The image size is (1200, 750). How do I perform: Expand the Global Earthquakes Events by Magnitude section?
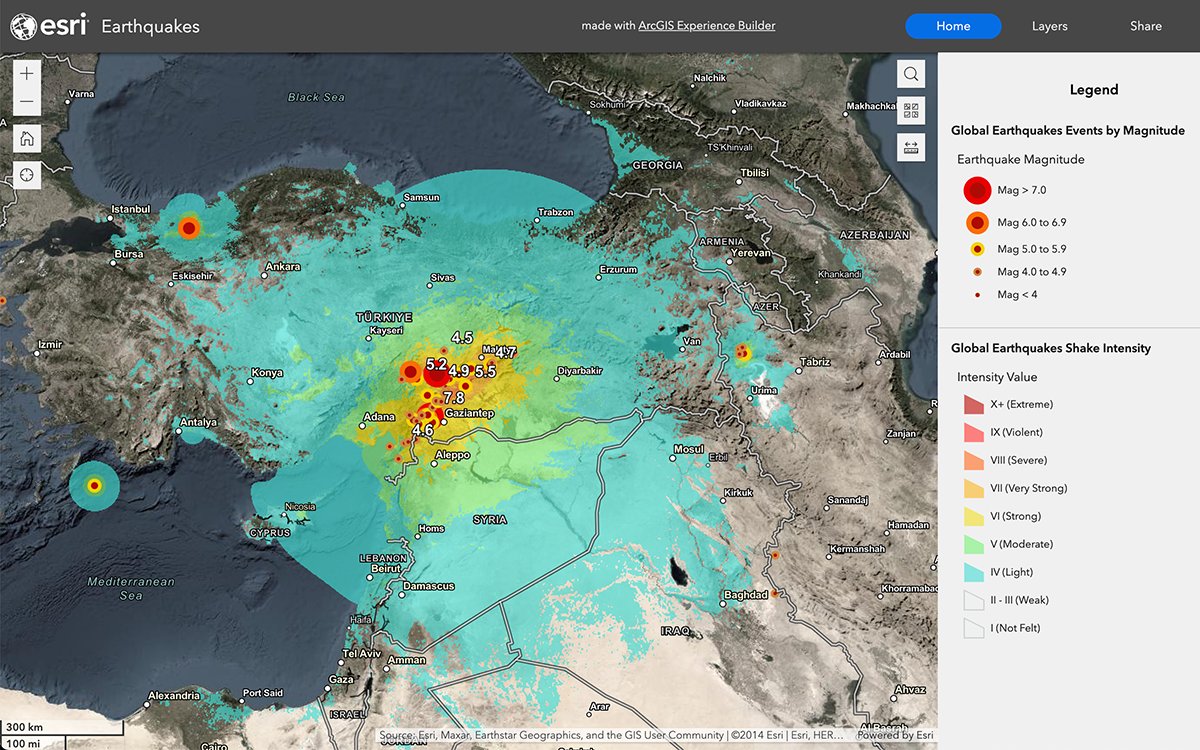coord(1068,130)
